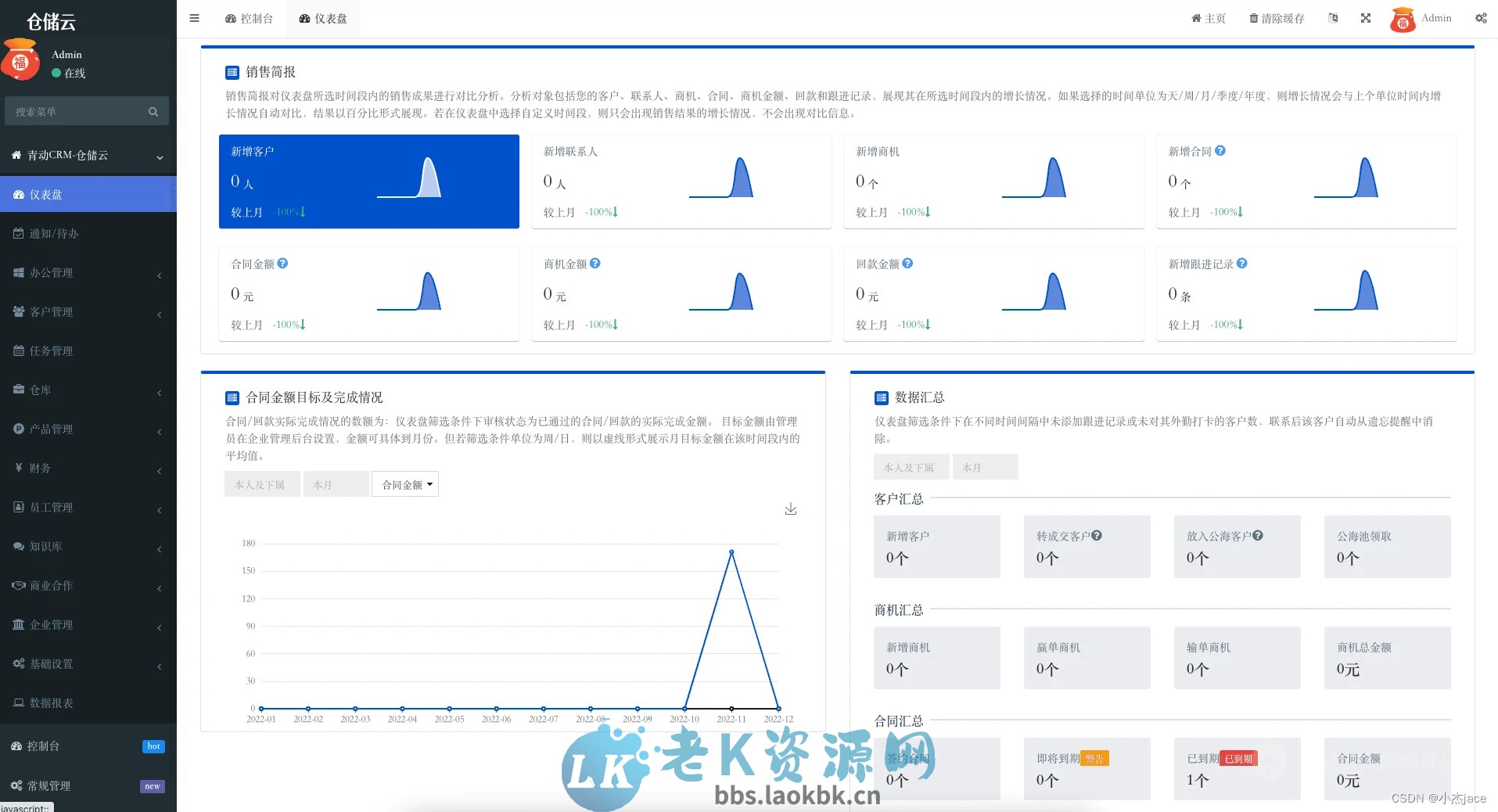Open the settings gears icon at top right
Screen dimensions: 1498x812
point(1479,18)
